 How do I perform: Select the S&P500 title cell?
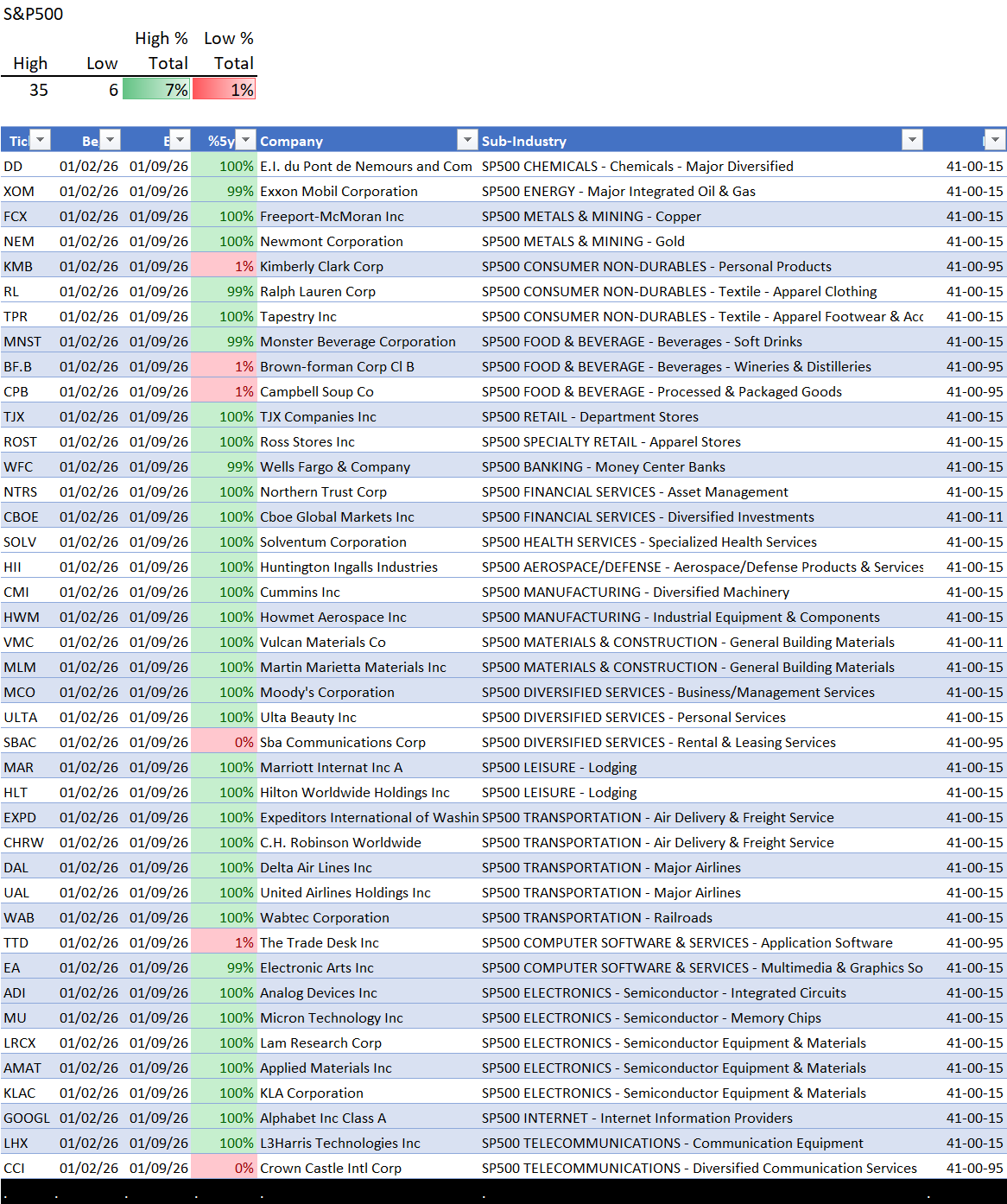(x=34, y=14)
